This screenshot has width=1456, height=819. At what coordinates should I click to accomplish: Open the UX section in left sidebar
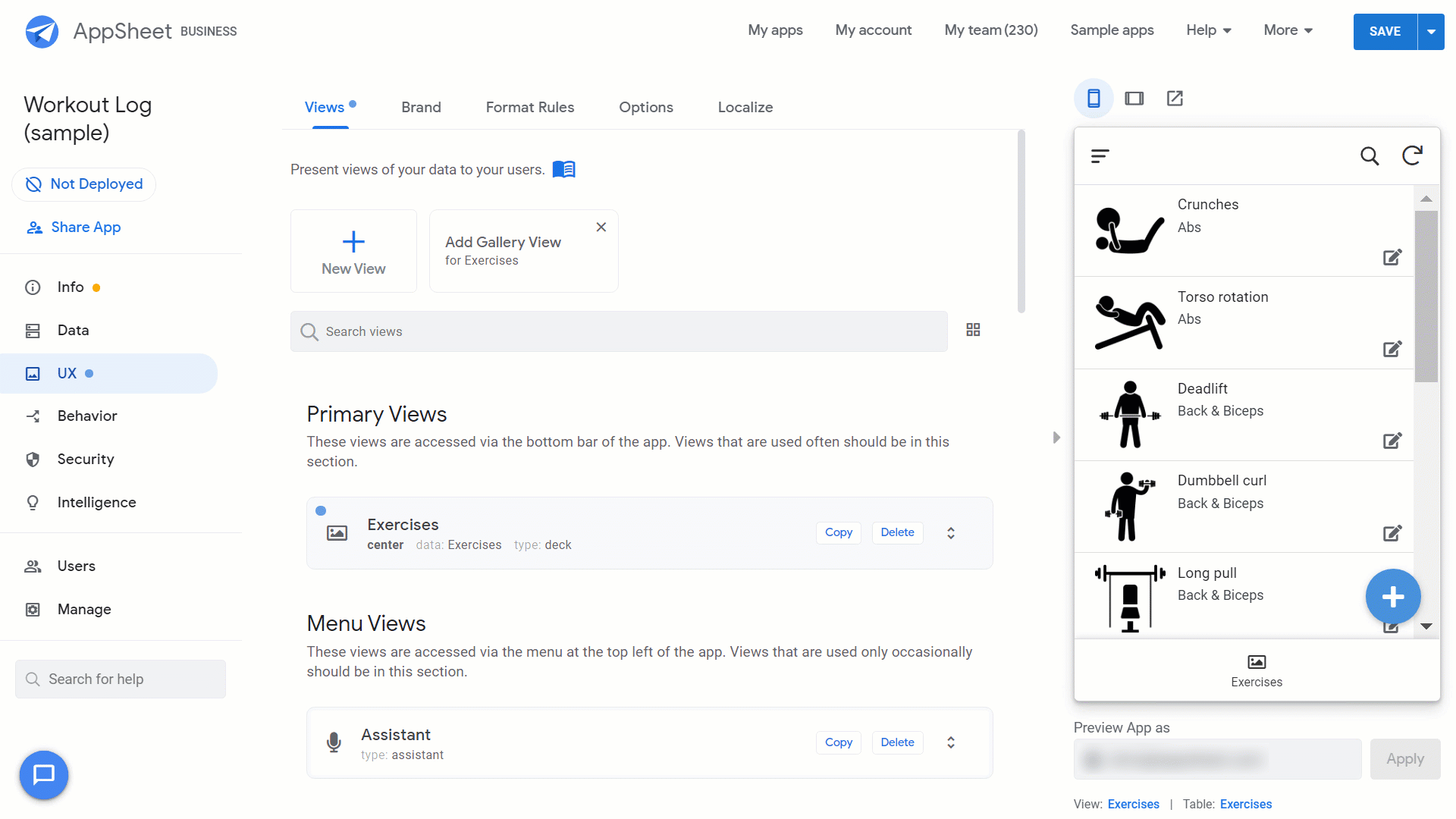[x=67, y=373]
